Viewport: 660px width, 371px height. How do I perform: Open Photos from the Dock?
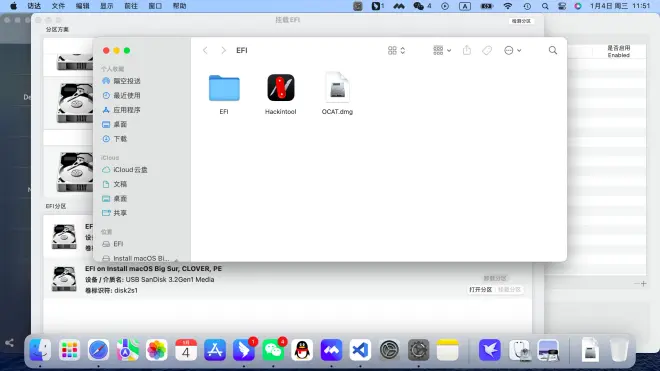(x=157, y=350)
